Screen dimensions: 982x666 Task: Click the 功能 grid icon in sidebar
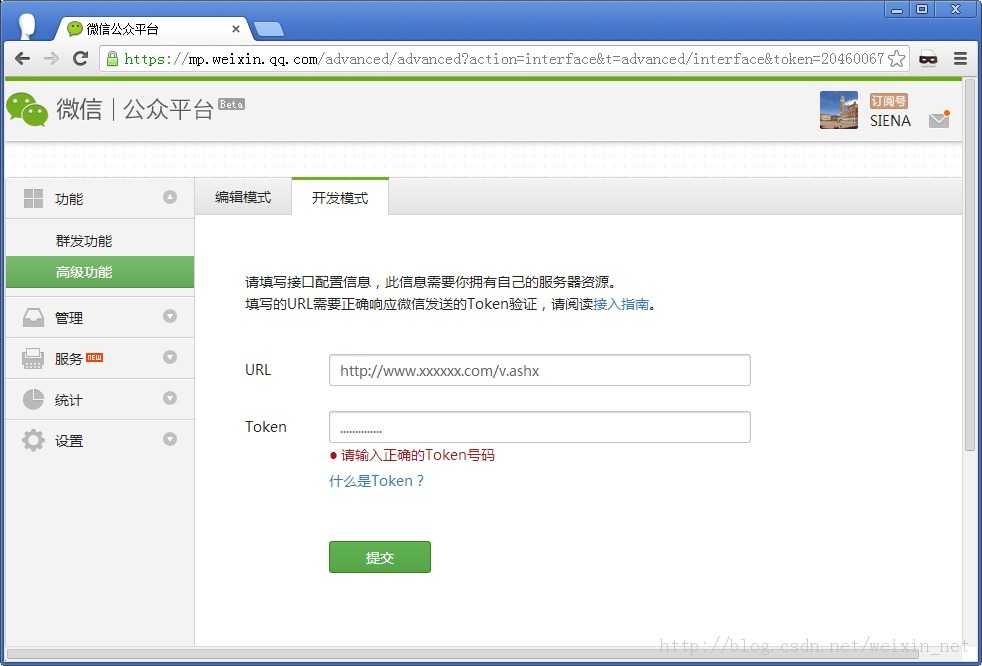33,199
